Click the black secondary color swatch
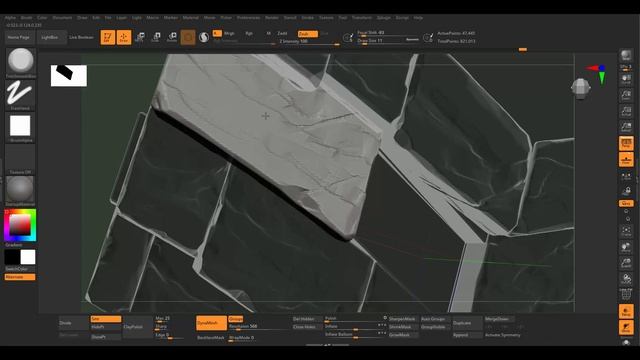The height and width of the screenshot is (360, 640). (x=12, y=257)
